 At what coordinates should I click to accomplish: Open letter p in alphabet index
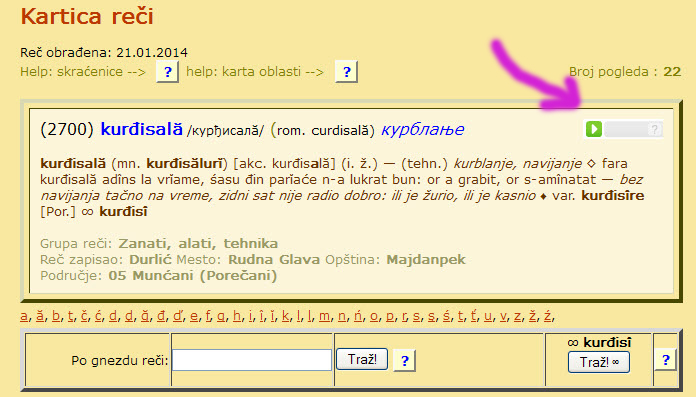[x=390, y=316]
